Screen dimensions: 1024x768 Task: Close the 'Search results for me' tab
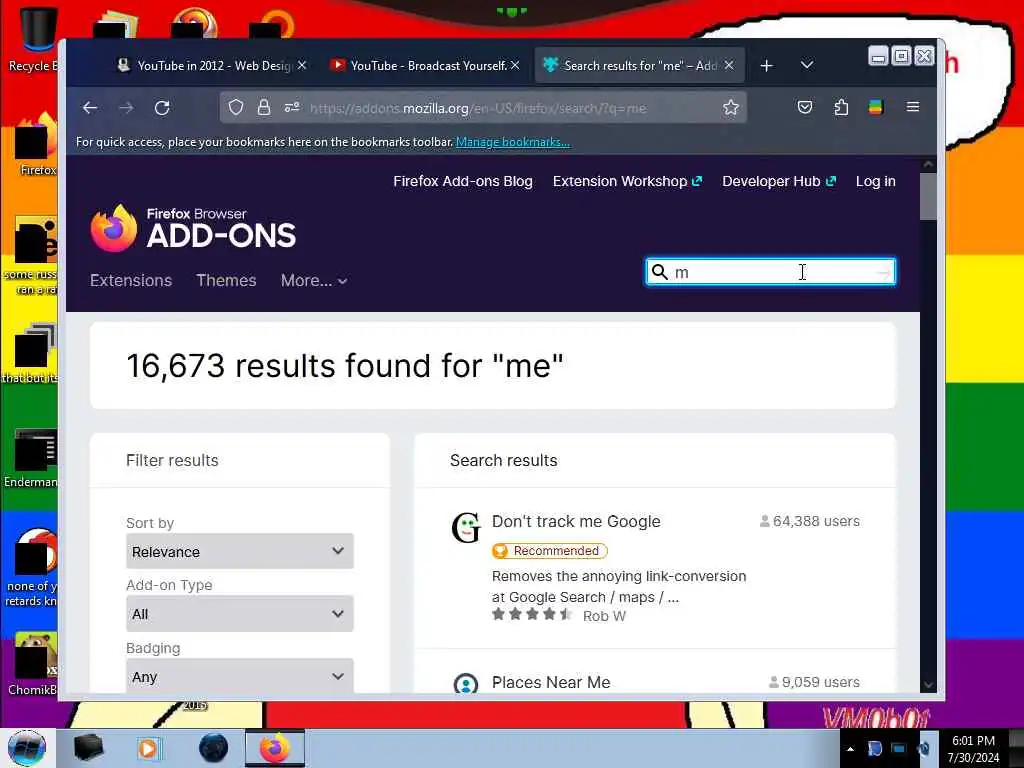[729, 65]
